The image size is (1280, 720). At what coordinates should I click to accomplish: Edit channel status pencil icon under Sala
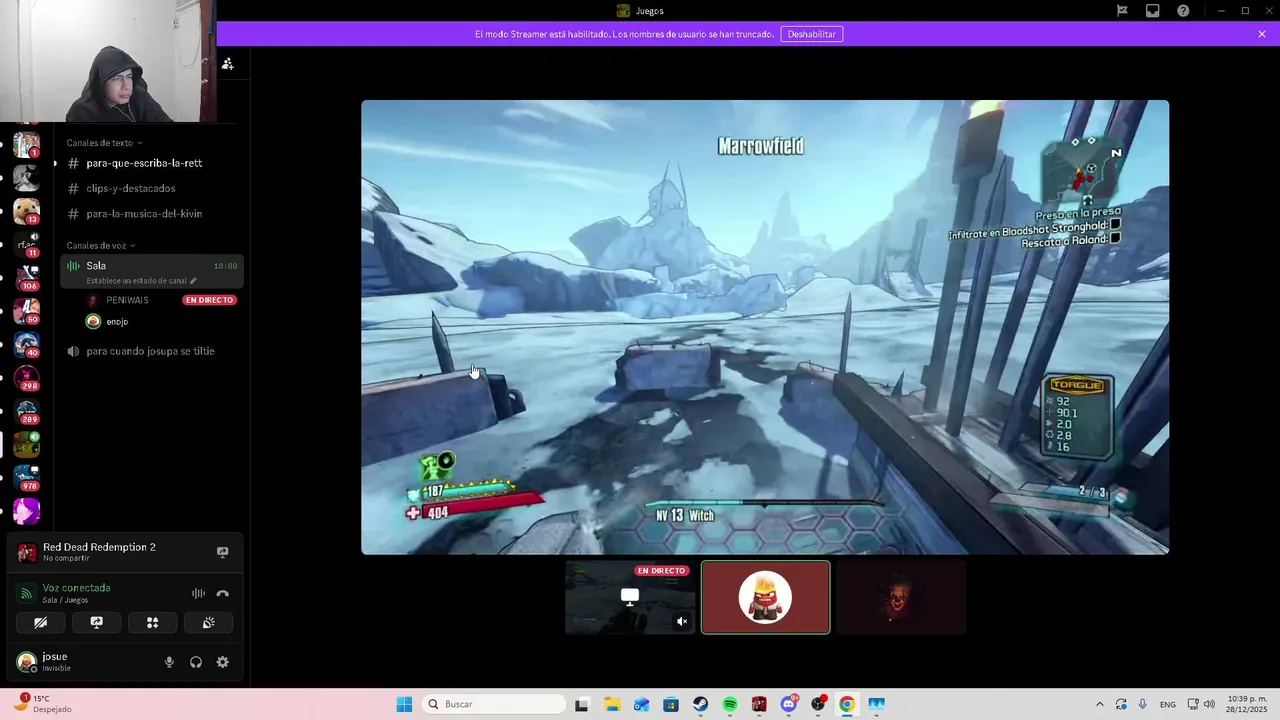(x=193, y=281)
